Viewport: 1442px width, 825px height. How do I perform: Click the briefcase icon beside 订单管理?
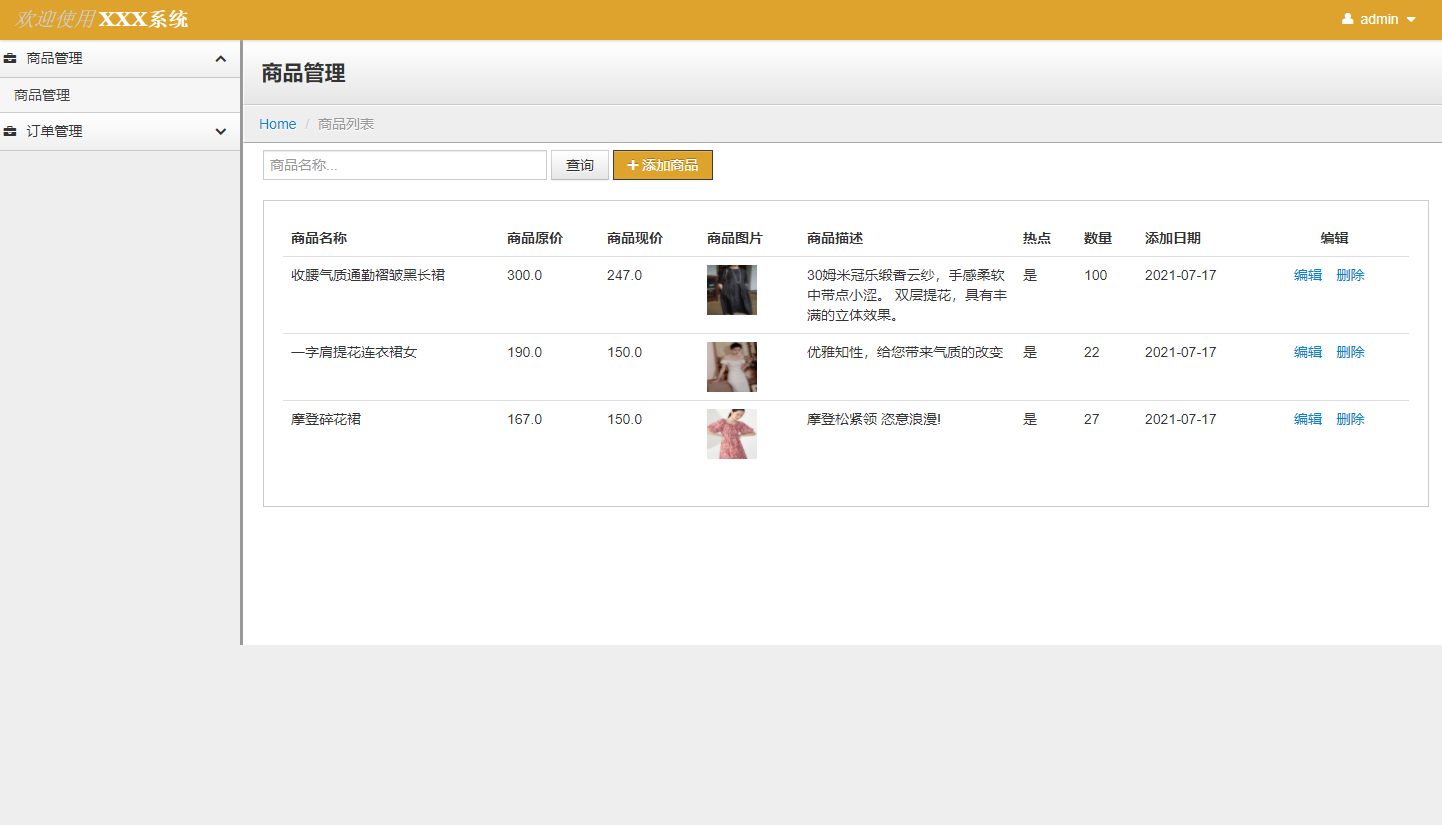[x=10, y=132]
